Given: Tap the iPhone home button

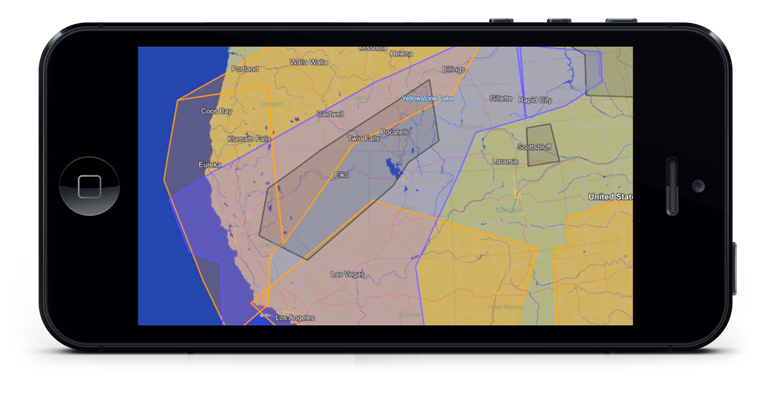Looking at the screenshot, I should tap(89, 186).
